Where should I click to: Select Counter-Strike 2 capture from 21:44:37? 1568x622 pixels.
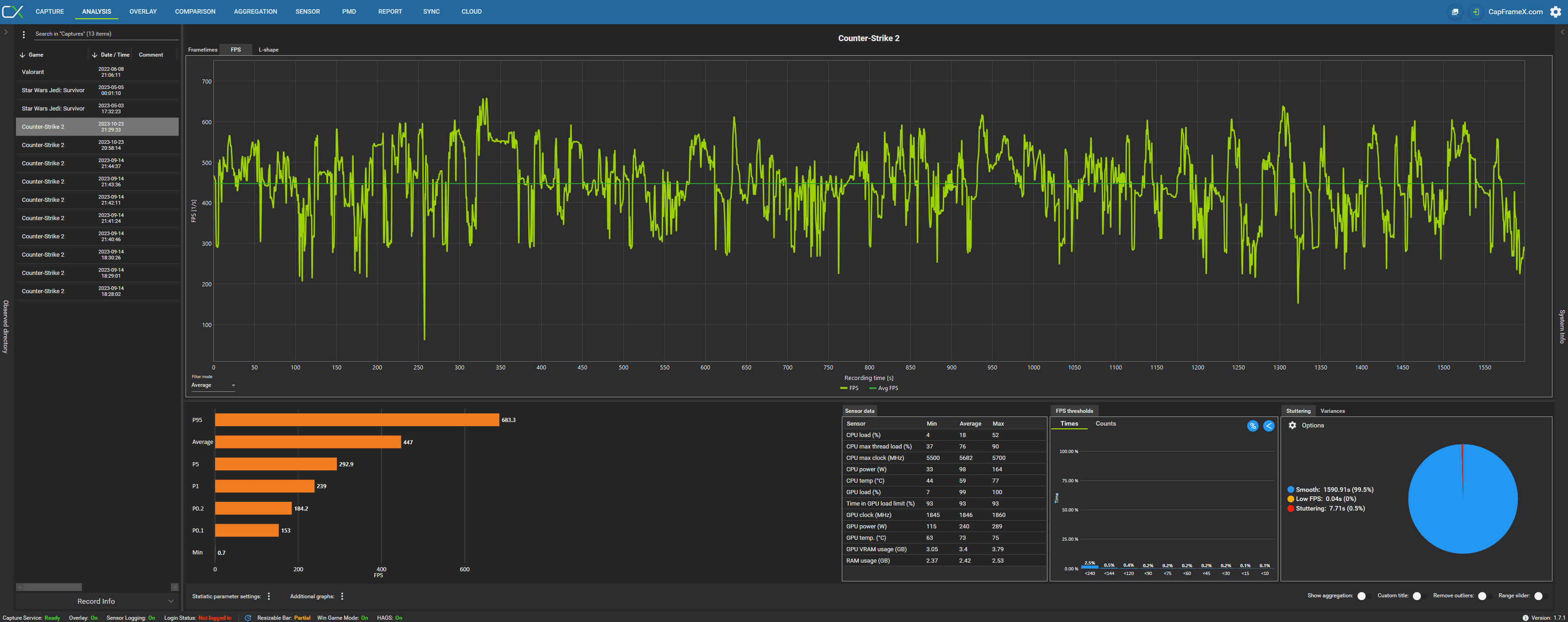[97, 163]
